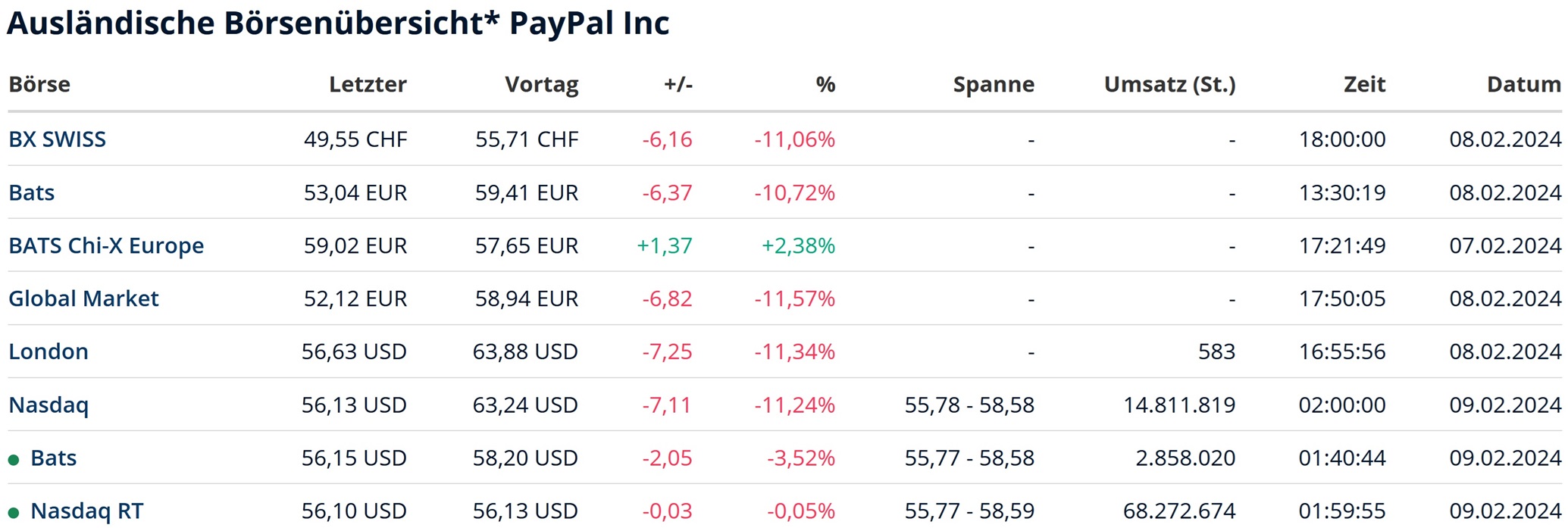Open the BX SWISS exchange link
Image resolution: width=1568 pixels, height=528 pixels.
click(57, 139)
